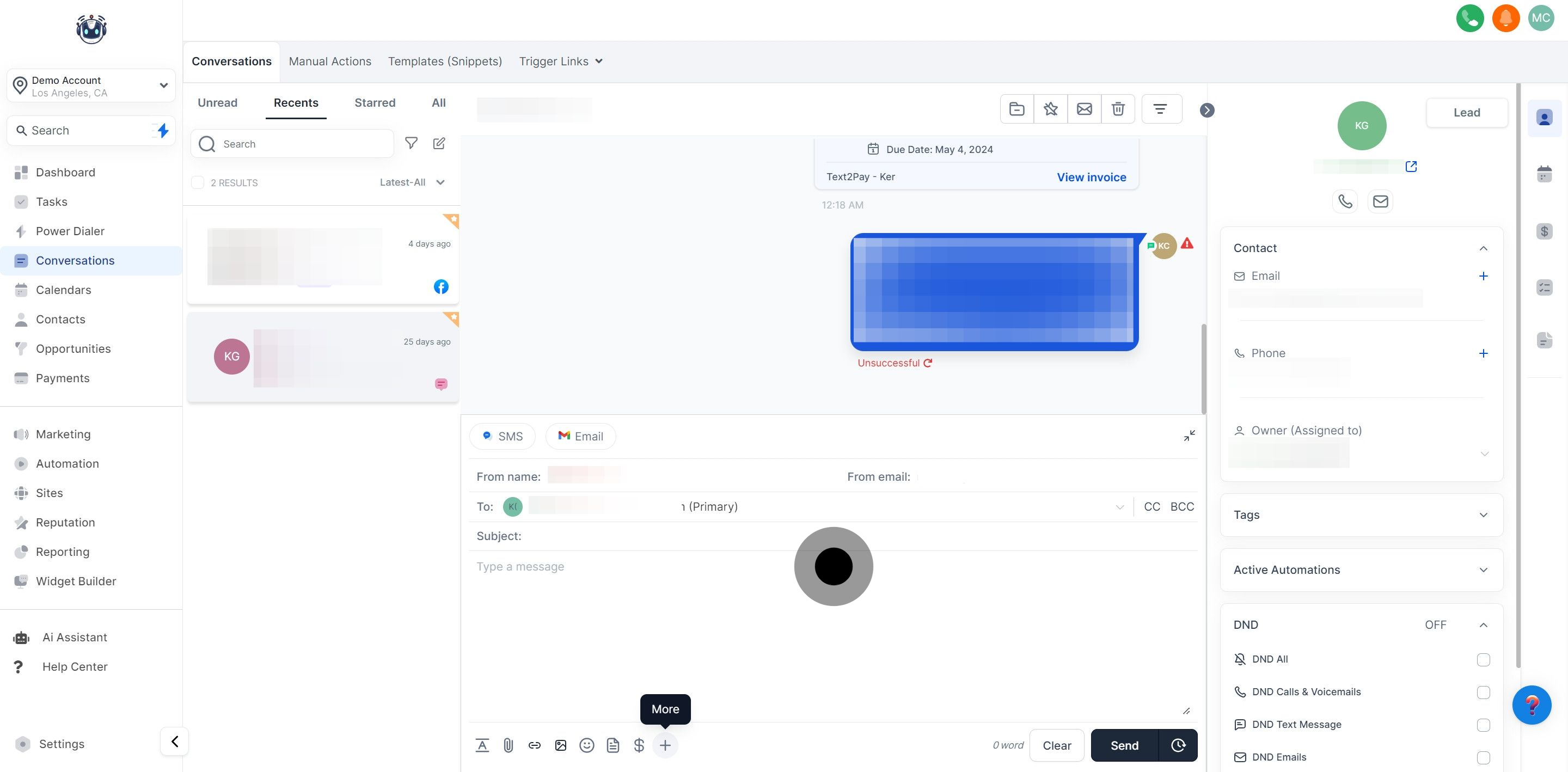This screenshot has width=1568, height=772.
Task: Click the insert image icon
Action: tap(560, 745)
